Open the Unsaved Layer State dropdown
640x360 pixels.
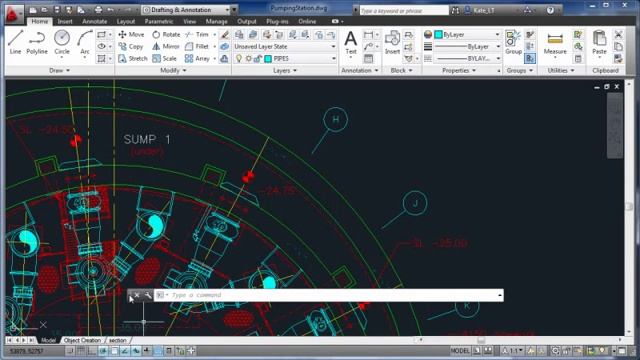tap(284, 47)
